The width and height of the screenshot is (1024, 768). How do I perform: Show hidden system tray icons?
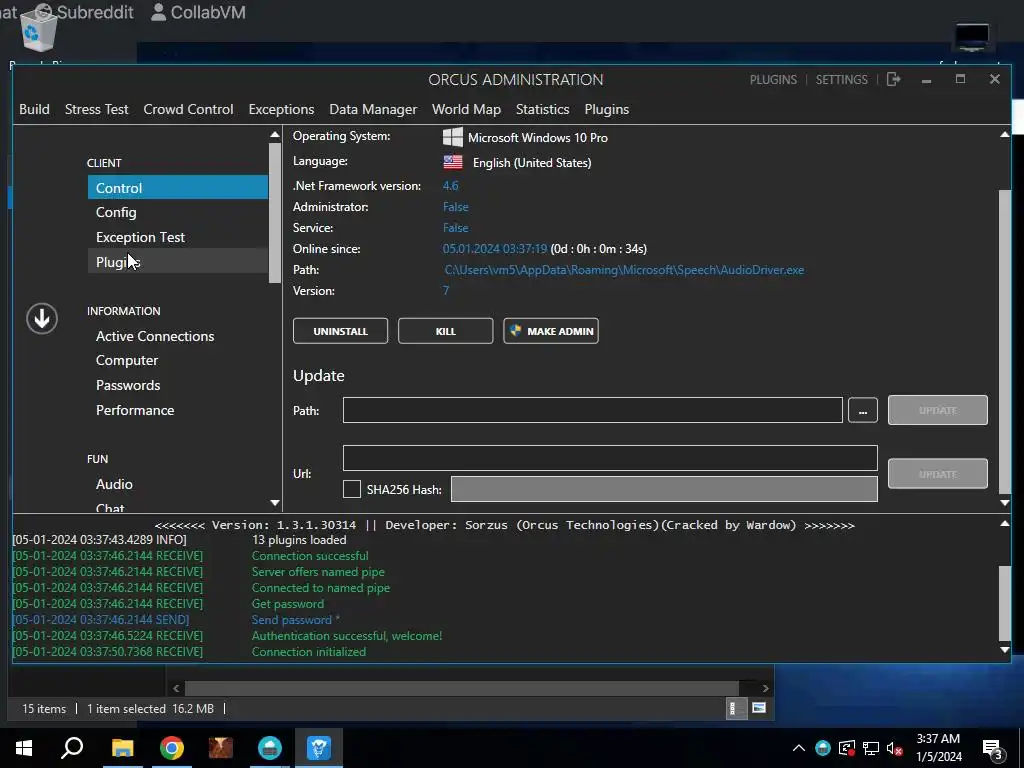[x=799, y=748]
